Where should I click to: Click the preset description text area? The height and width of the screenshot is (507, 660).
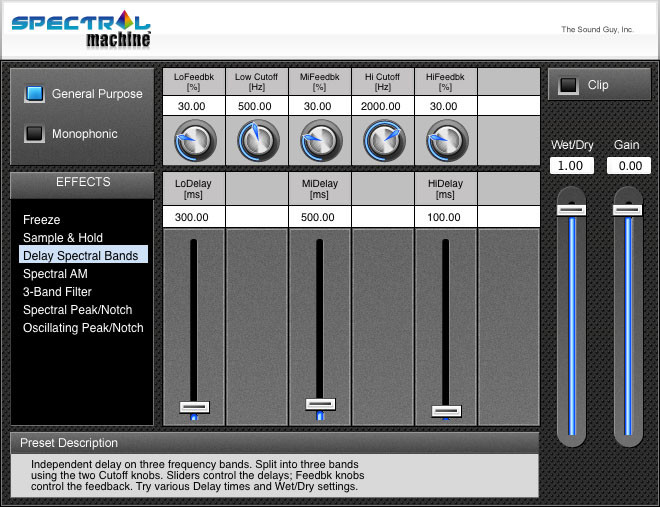click(x=274, y=475)
